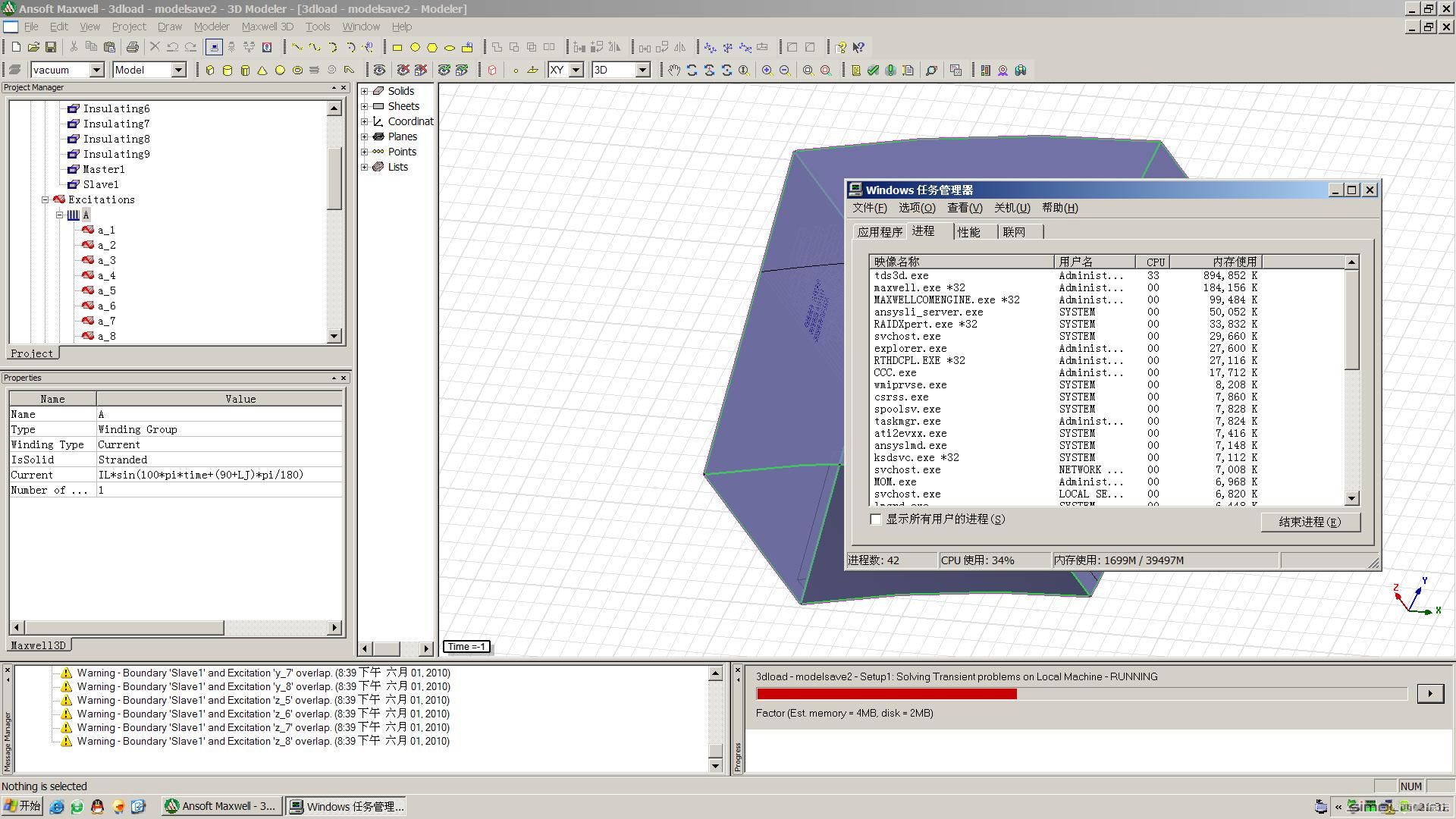Expand the Solids tree node
The height and width of the screenshot is (819, 1456).
click(x=365, y=91)
